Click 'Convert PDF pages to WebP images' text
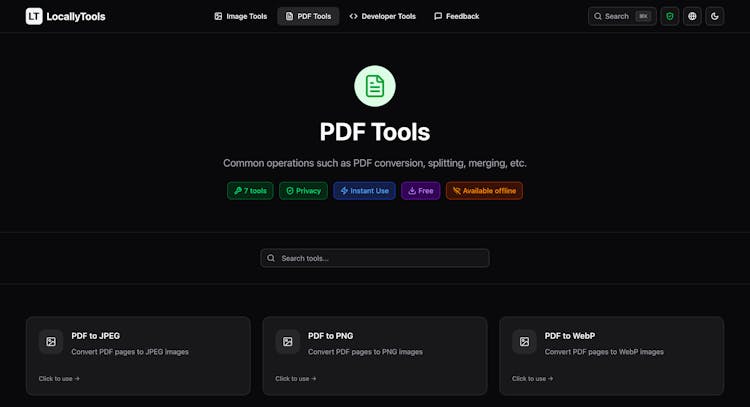 coord(604,352)
